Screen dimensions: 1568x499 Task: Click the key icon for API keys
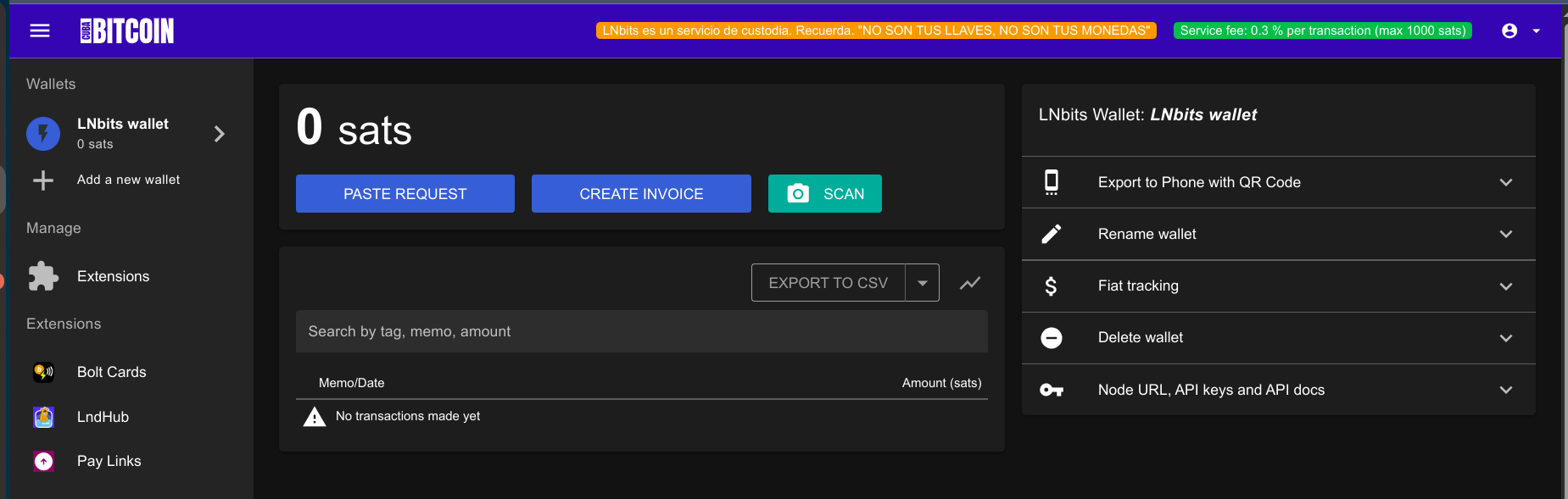[x=1052, y=390]
